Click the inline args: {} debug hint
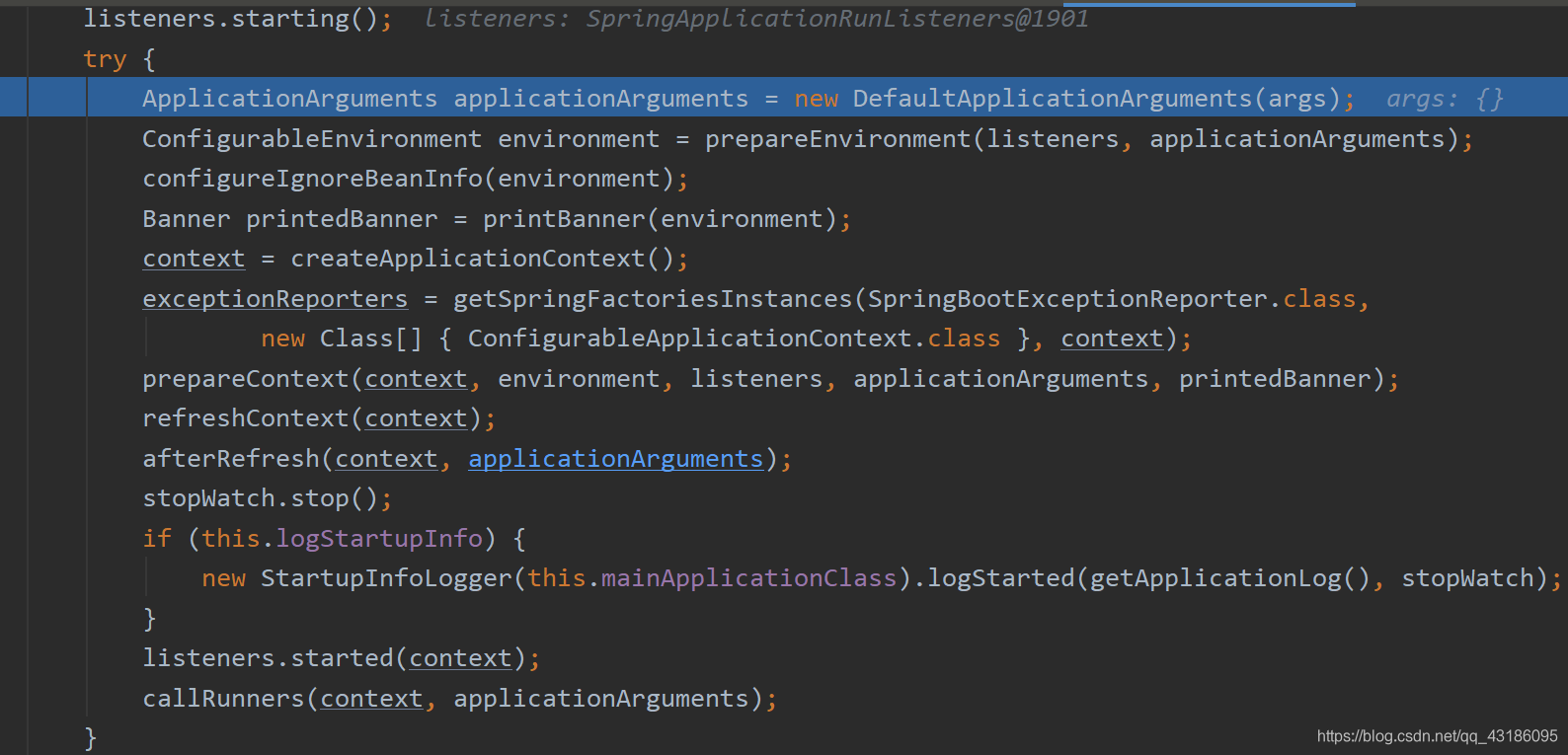Image resolution: width=1568 pixels, height=755 pixels. pyautogui.click(x=1445, y=99)
